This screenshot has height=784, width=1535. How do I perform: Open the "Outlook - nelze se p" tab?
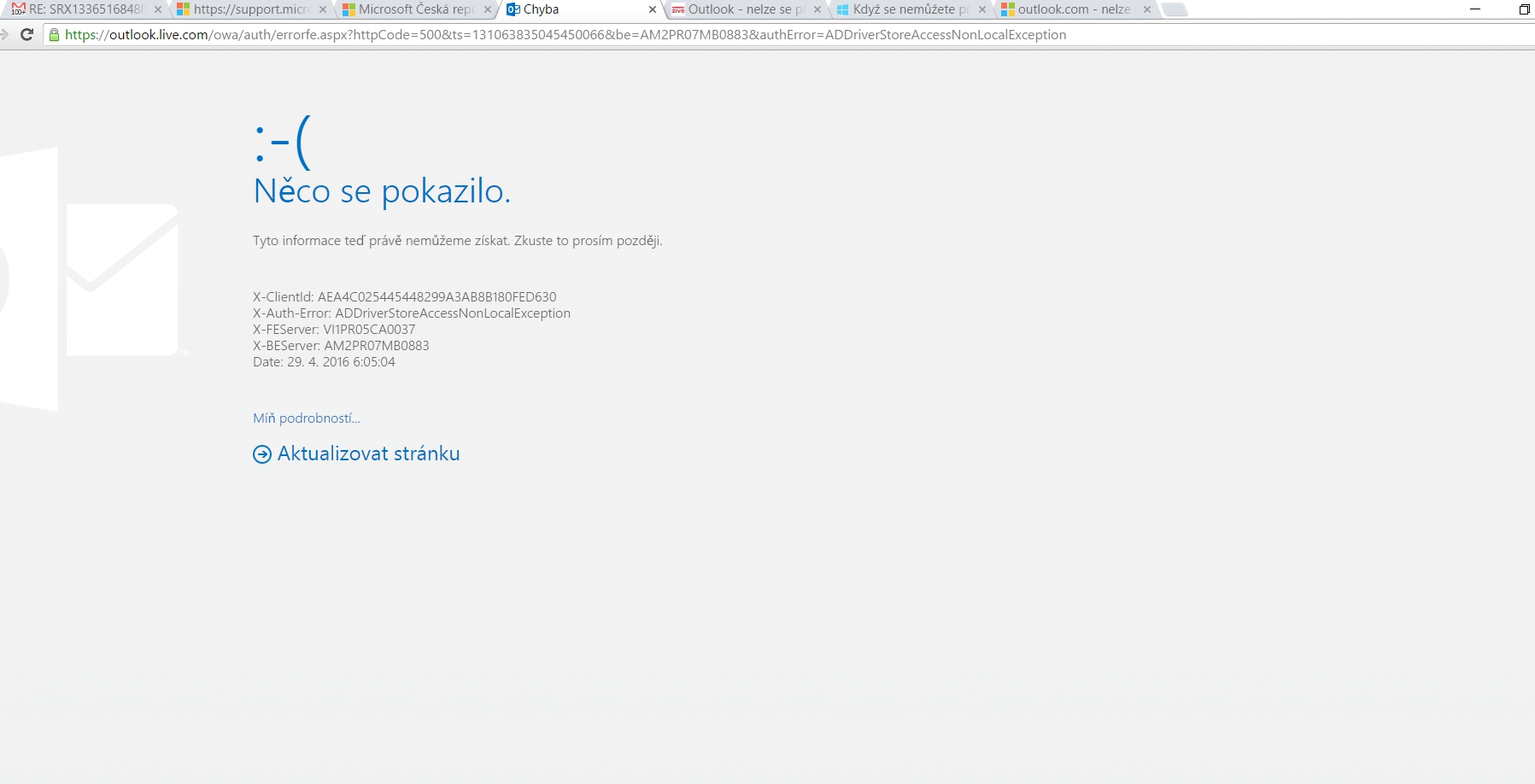pos(746,9)
